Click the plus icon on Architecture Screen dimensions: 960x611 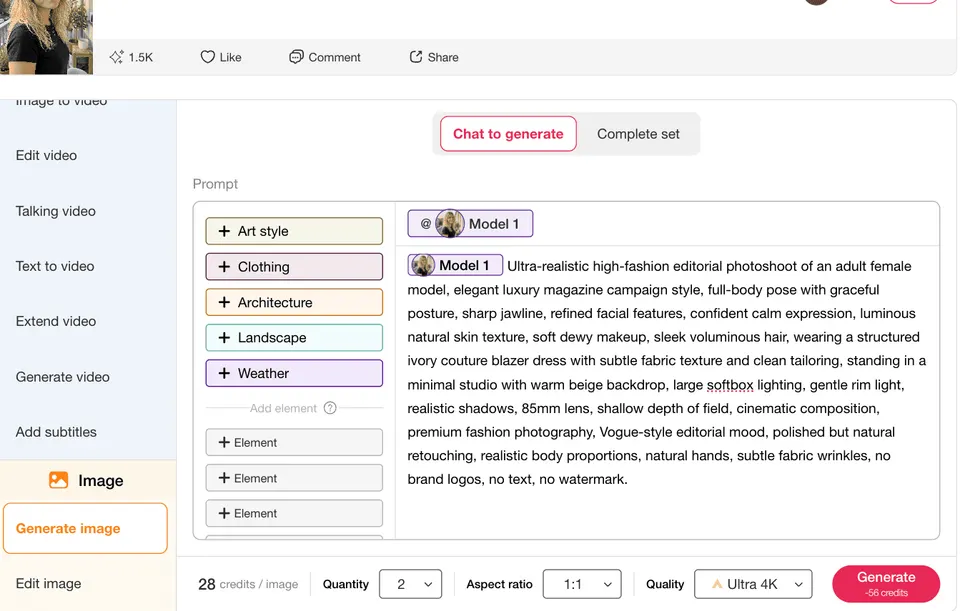(224, 302)
